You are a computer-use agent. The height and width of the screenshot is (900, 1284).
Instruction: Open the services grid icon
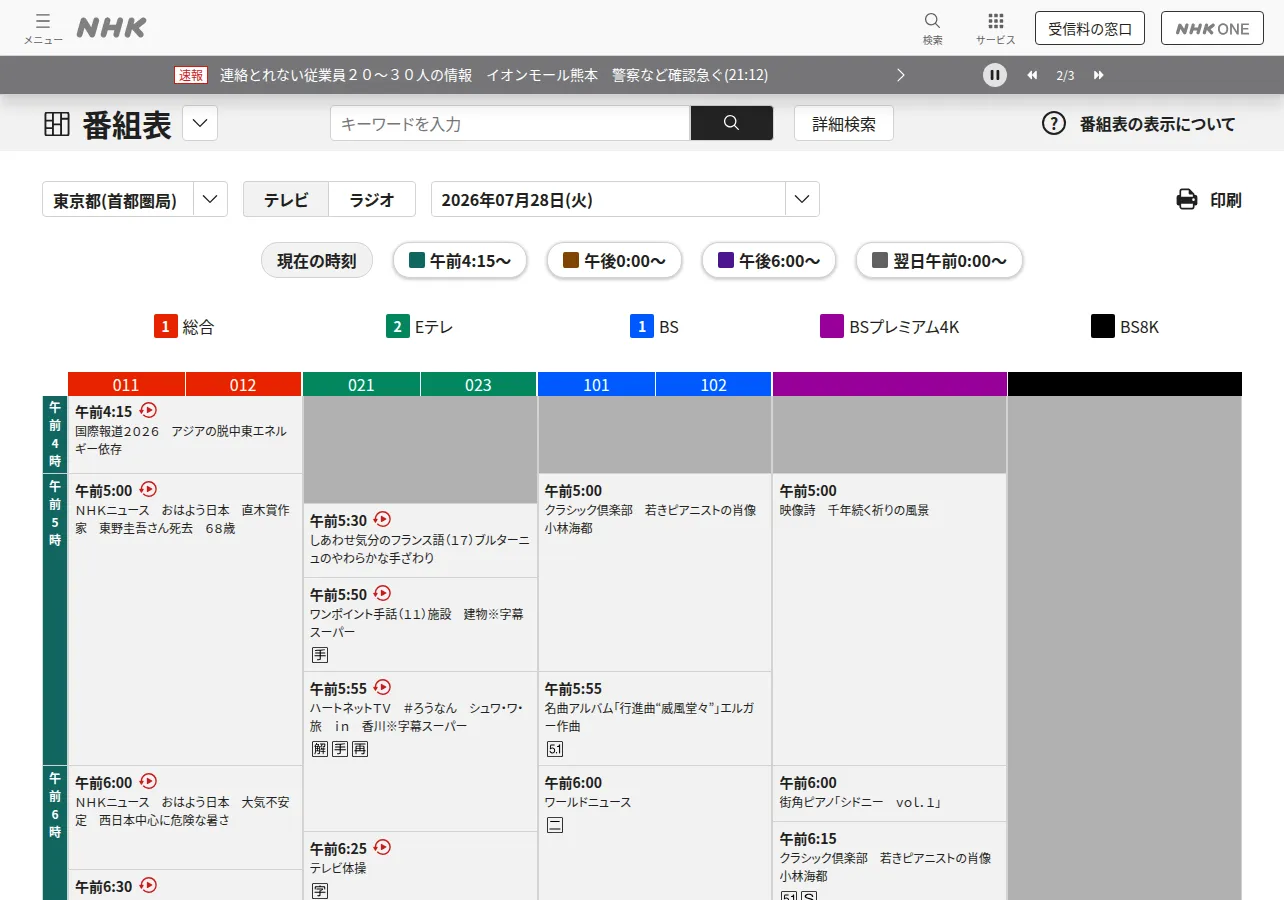click(x=995, y=21)
